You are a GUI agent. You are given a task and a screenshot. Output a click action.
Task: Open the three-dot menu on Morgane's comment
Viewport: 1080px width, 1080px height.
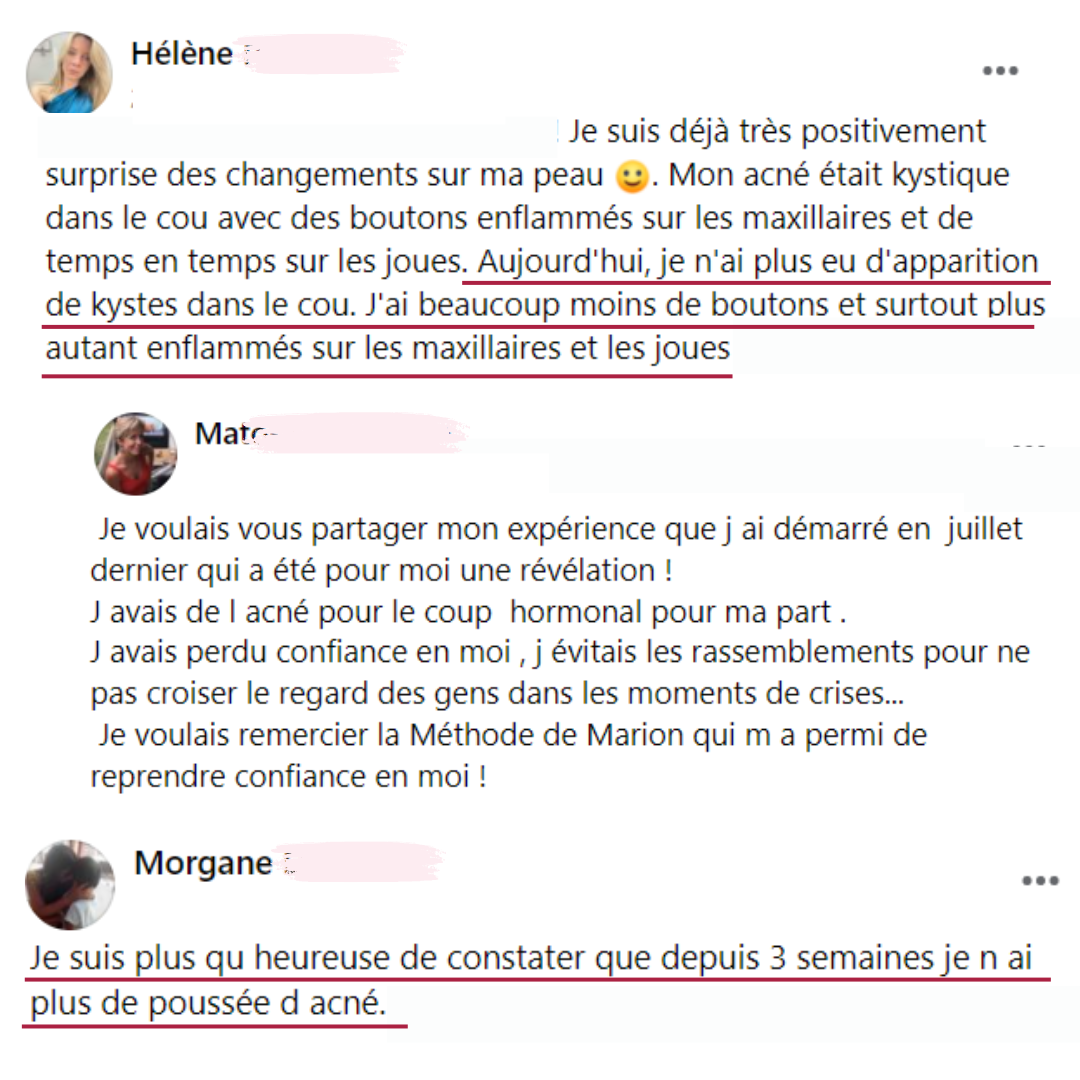coord(1040,880)
